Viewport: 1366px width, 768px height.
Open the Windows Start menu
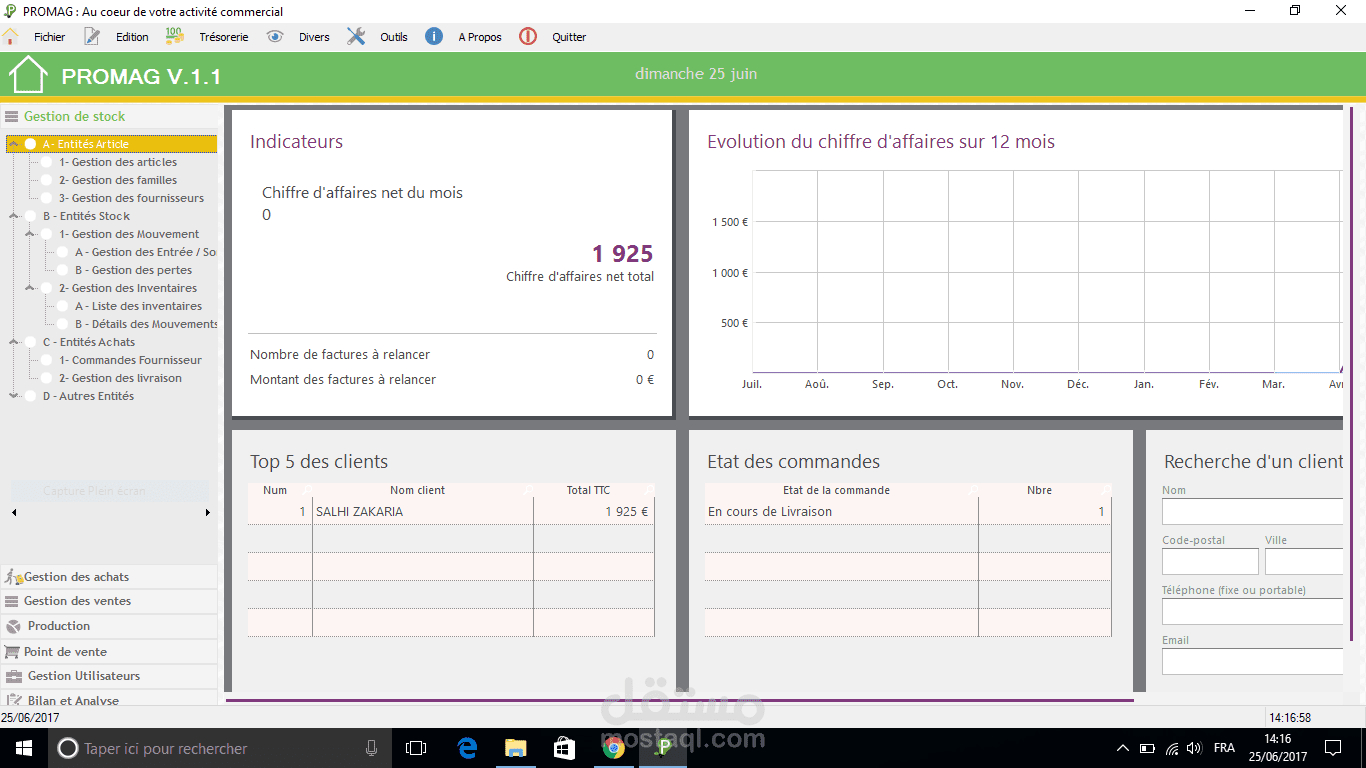[23, 748]
